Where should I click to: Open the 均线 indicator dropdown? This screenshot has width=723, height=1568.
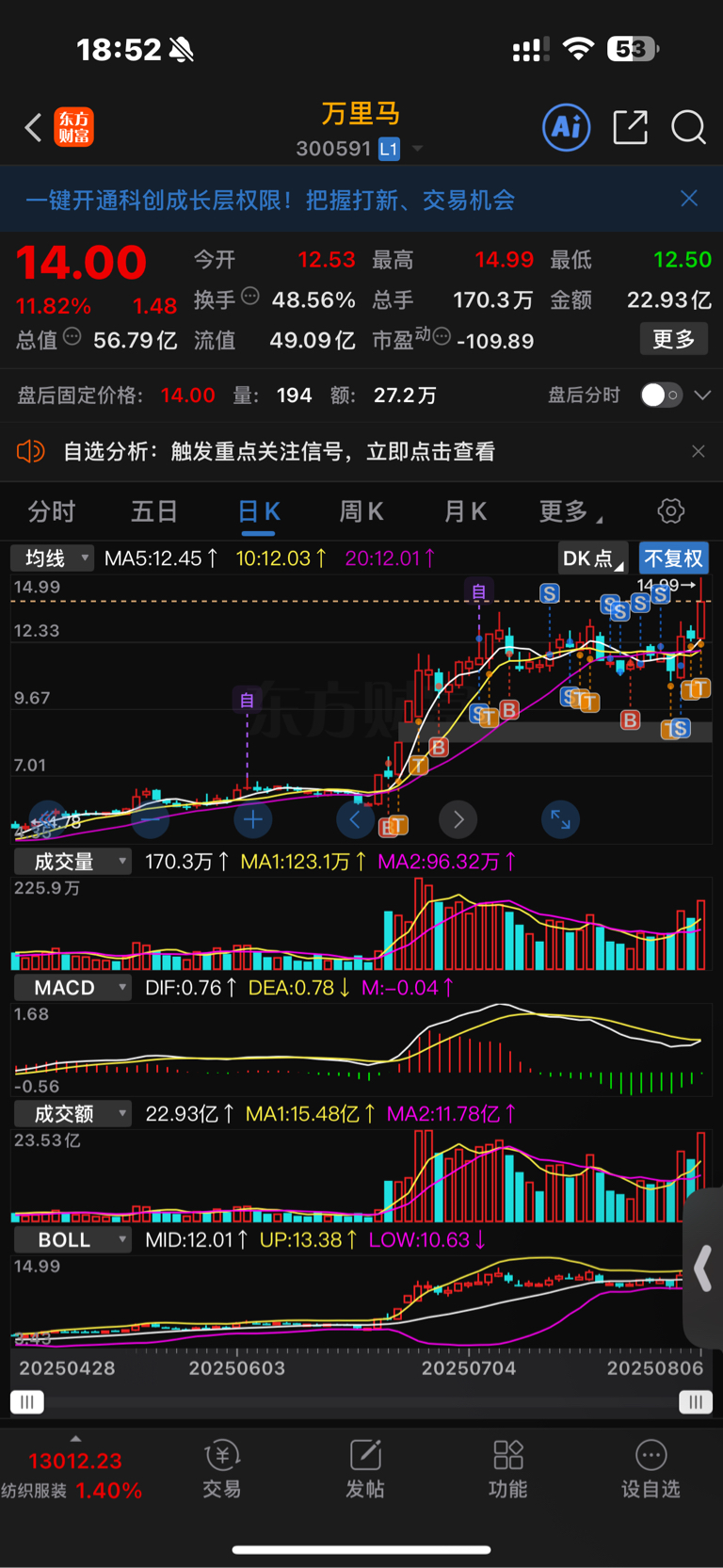(x=53, y=558)
